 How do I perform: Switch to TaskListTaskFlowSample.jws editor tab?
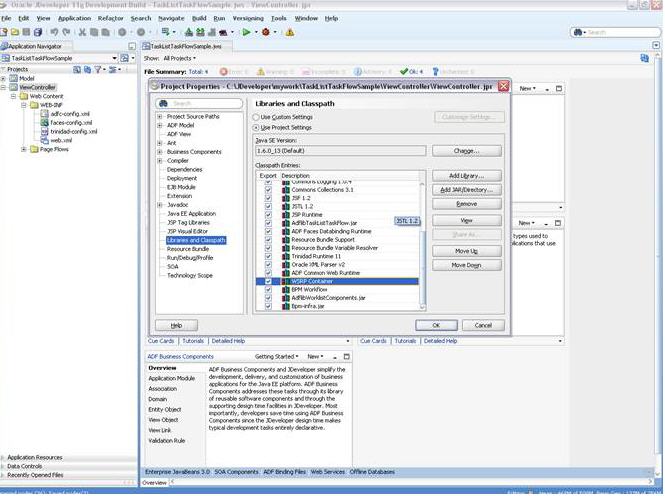pos(186,46)
